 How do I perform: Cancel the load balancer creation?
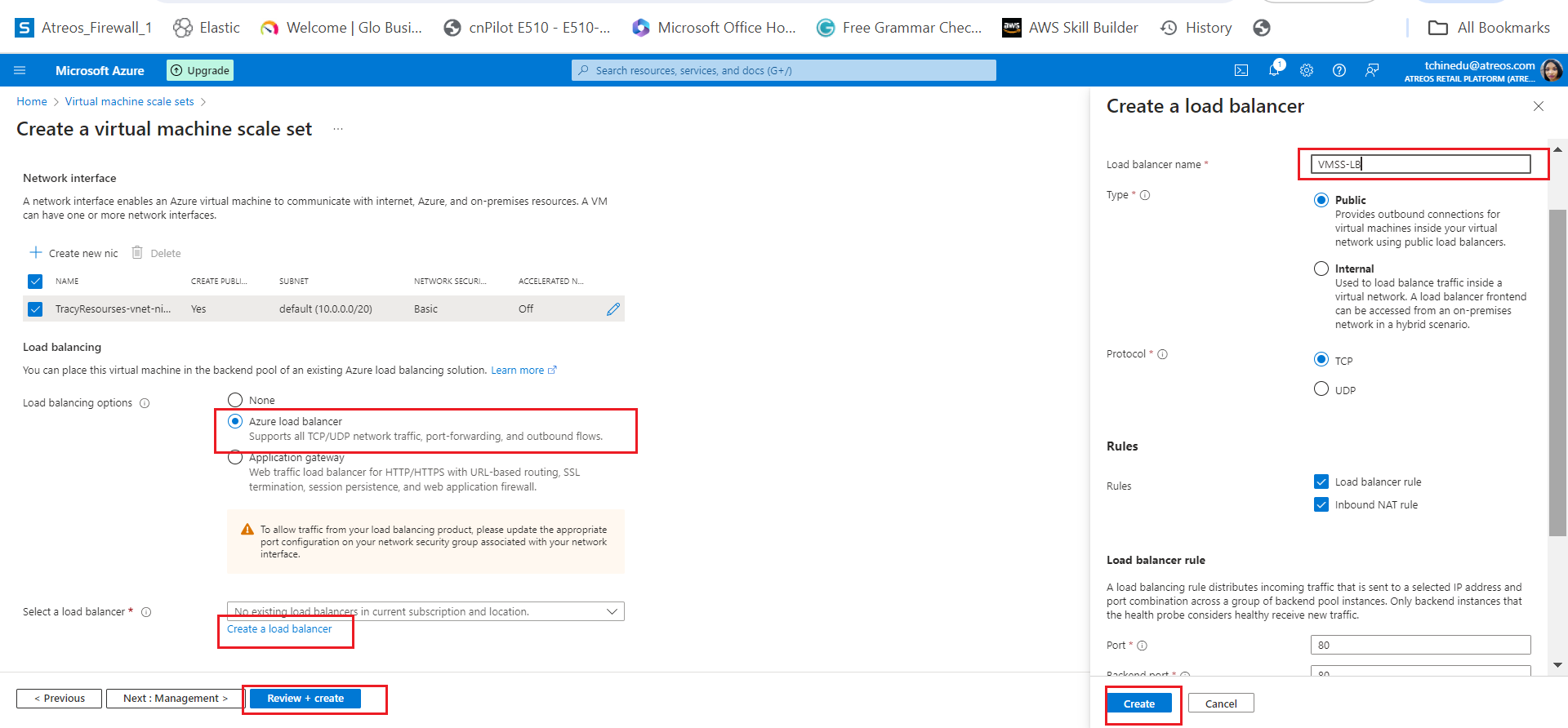coord(1221,704)
